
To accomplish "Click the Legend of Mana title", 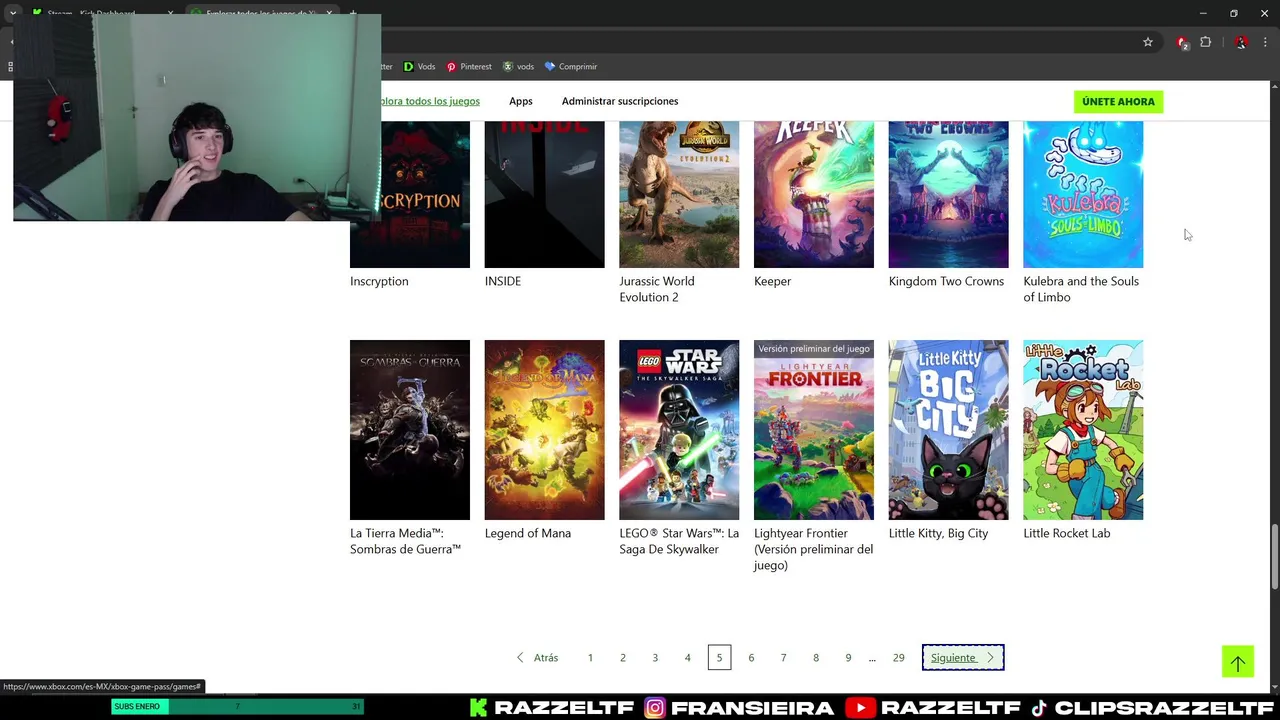I will (528, 533).
